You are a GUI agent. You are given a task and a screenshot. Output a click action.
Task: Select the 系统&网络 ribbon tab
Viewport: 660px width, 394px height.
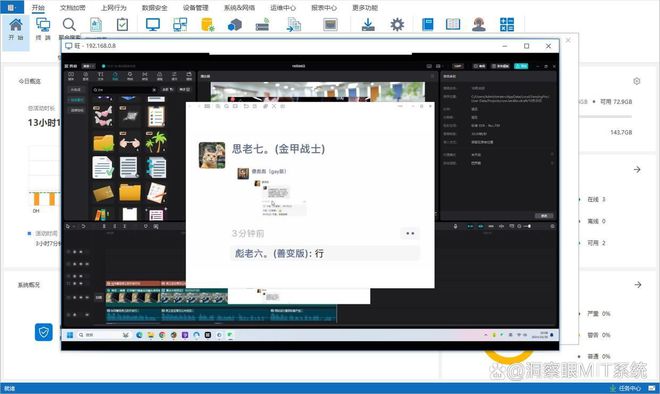pos(239,8)
